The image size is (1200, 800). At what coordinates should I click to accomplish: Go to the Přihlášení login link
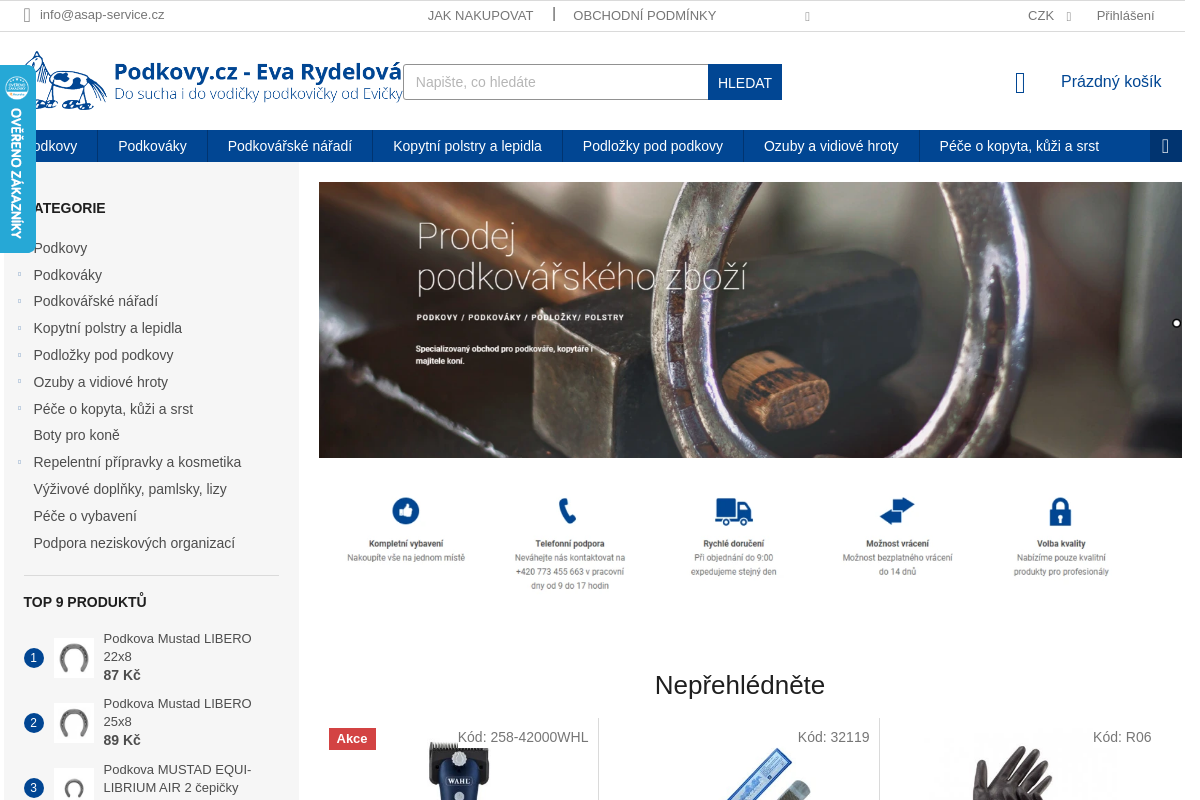point(1125,16)
